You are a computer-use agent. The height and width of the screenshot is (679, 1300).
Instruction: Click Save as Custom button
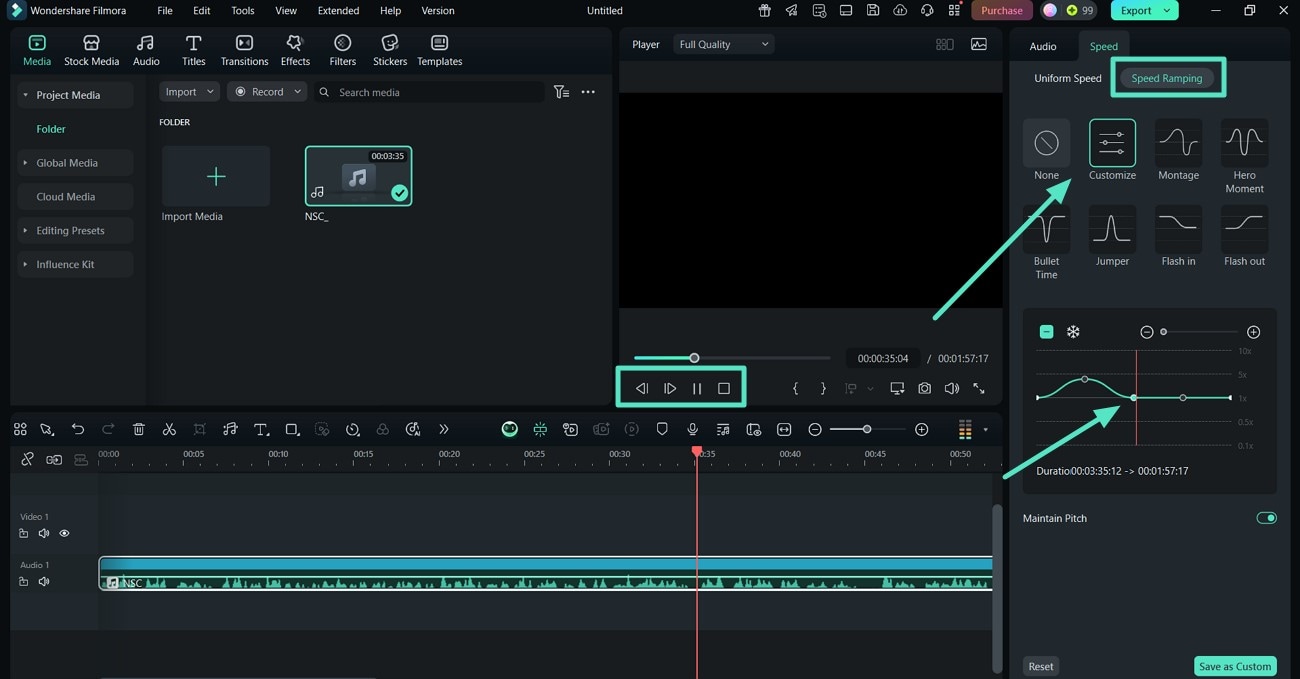[x=1235, y=666]
